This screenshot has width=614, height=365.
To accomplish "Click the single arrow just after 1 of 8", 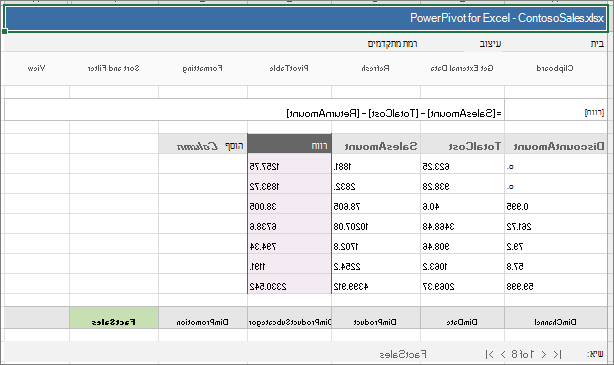I will (x=503, y=354).
